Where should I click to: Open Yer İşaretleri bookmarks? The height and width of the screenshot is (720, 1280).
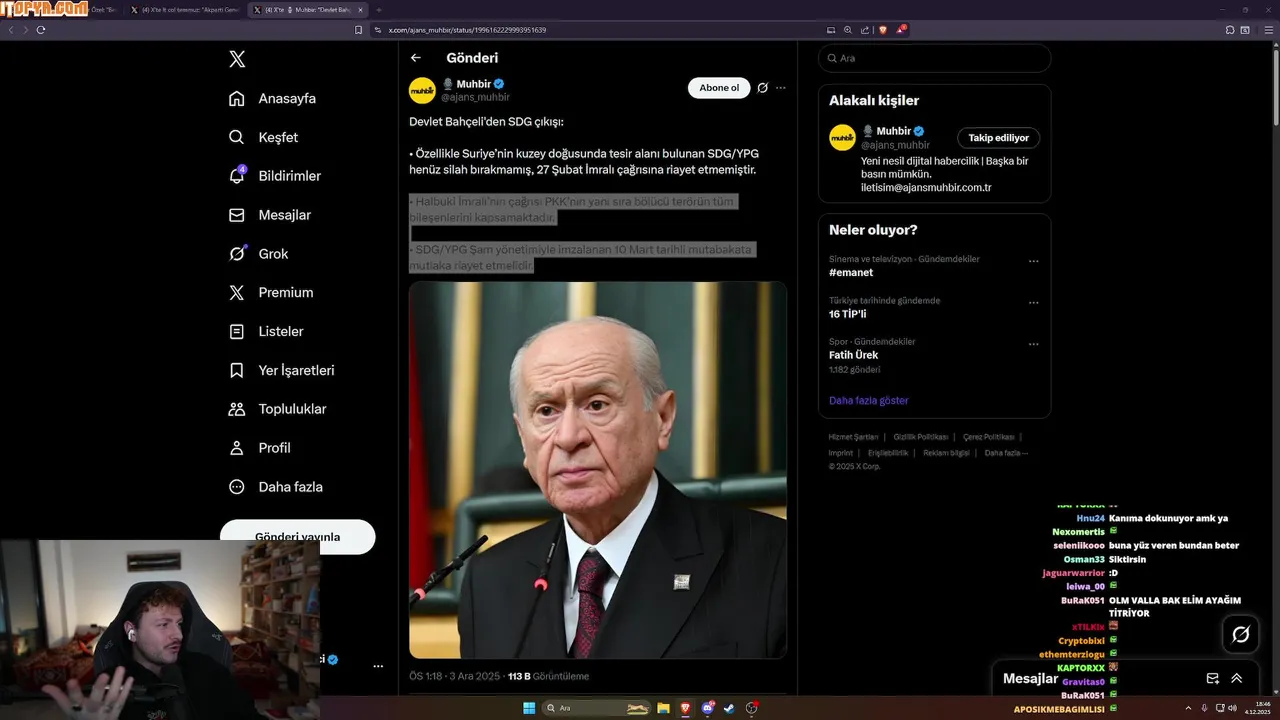click(282, 370)
